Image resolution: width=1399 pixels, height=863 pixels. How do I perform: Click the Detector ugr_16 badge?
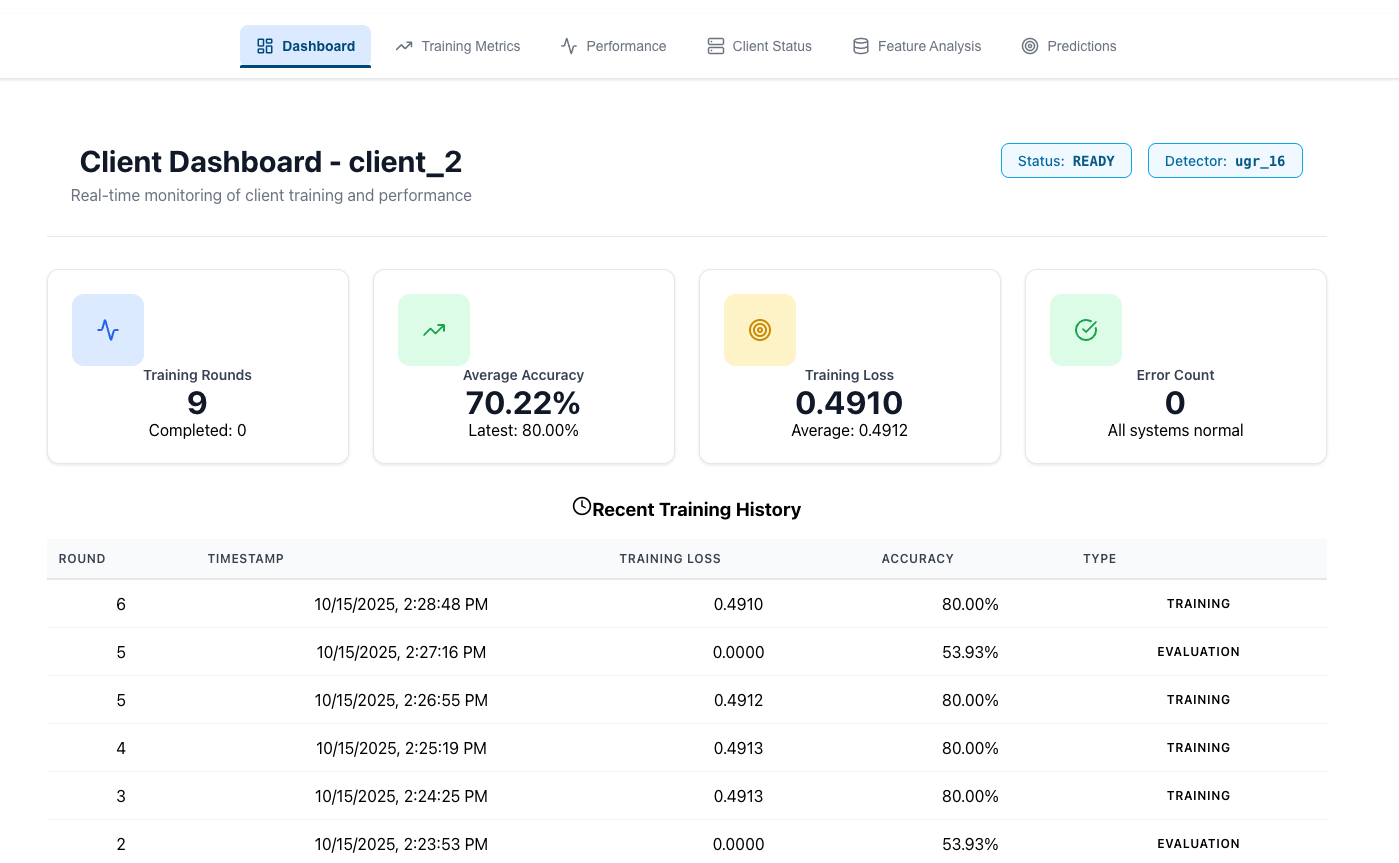[x=1225, y=160]
